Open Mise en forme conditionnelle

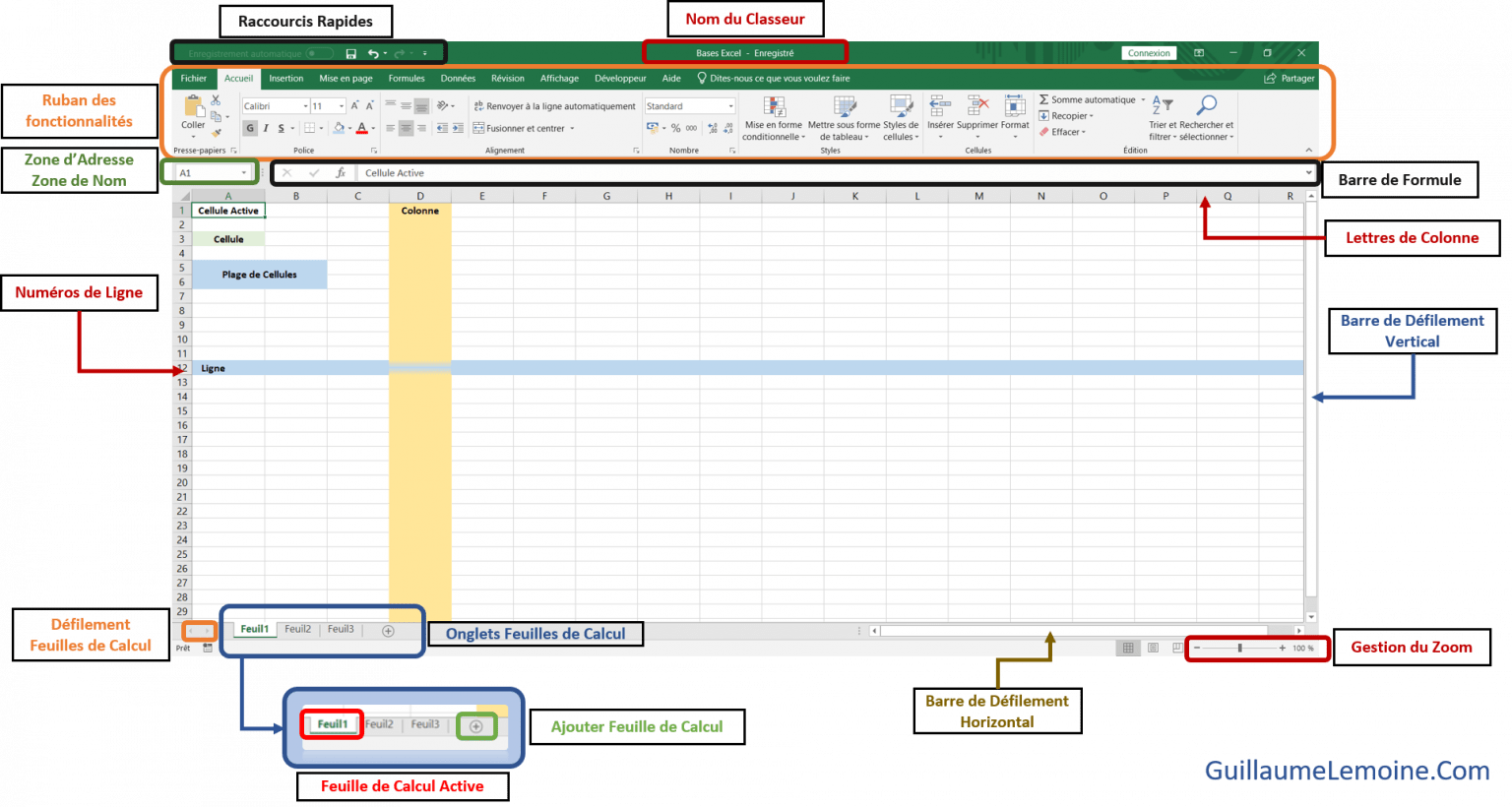click(773, 118)
